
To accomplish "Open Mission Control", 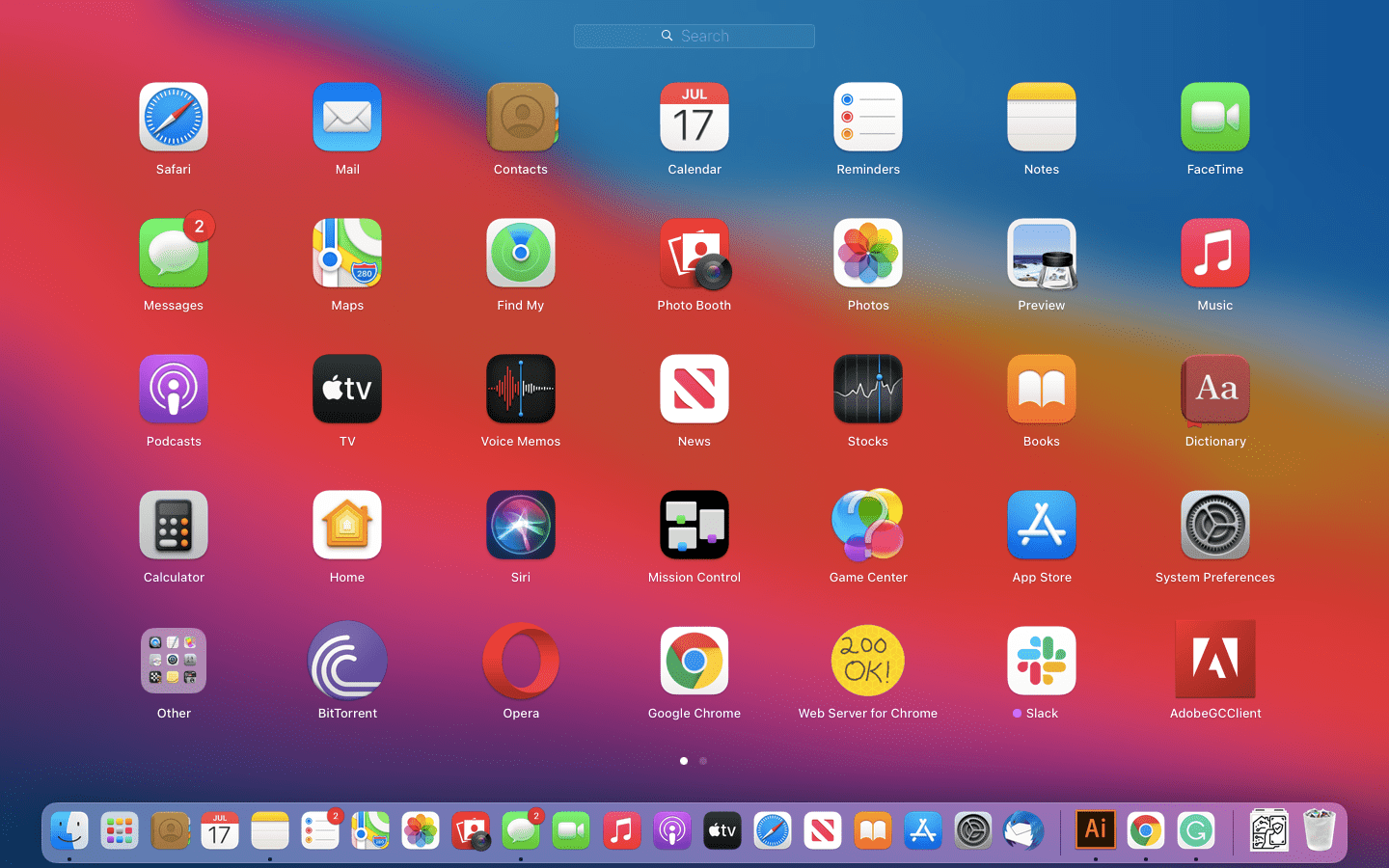I will click(x=694, y=525).
